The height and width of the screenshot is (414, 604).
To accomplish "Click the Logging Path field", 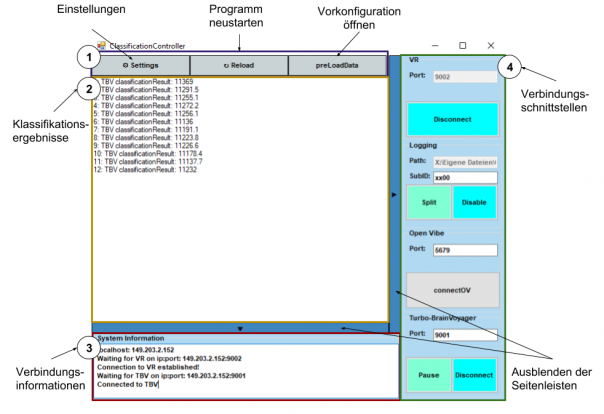I will [x=465, y=162].
